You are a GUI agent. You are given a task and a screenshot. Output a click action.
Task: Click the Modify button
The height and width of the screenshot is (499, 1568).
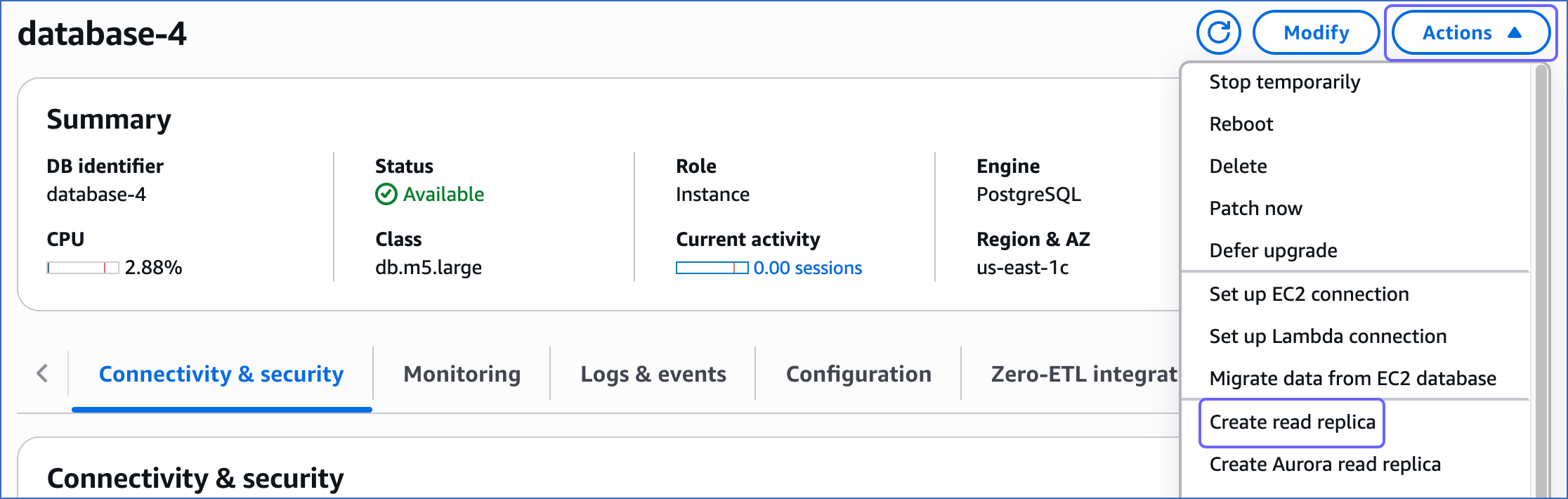1315,32
